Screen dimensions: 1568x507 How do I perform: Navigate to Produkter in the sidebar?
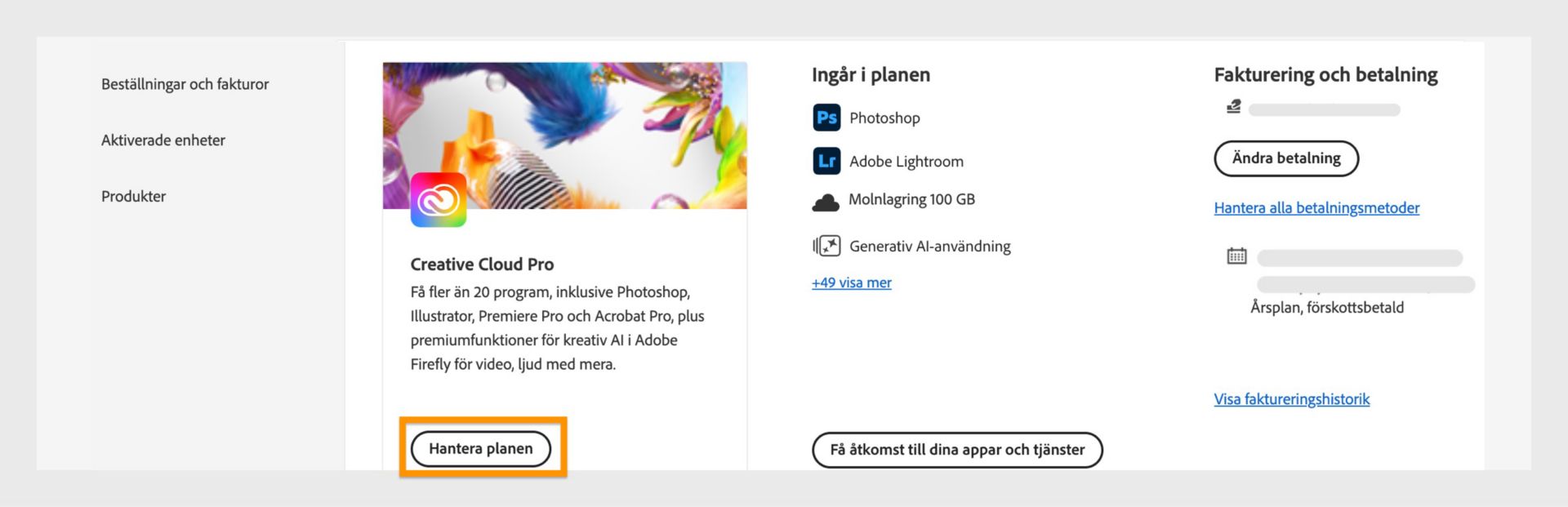coord(133,196)
